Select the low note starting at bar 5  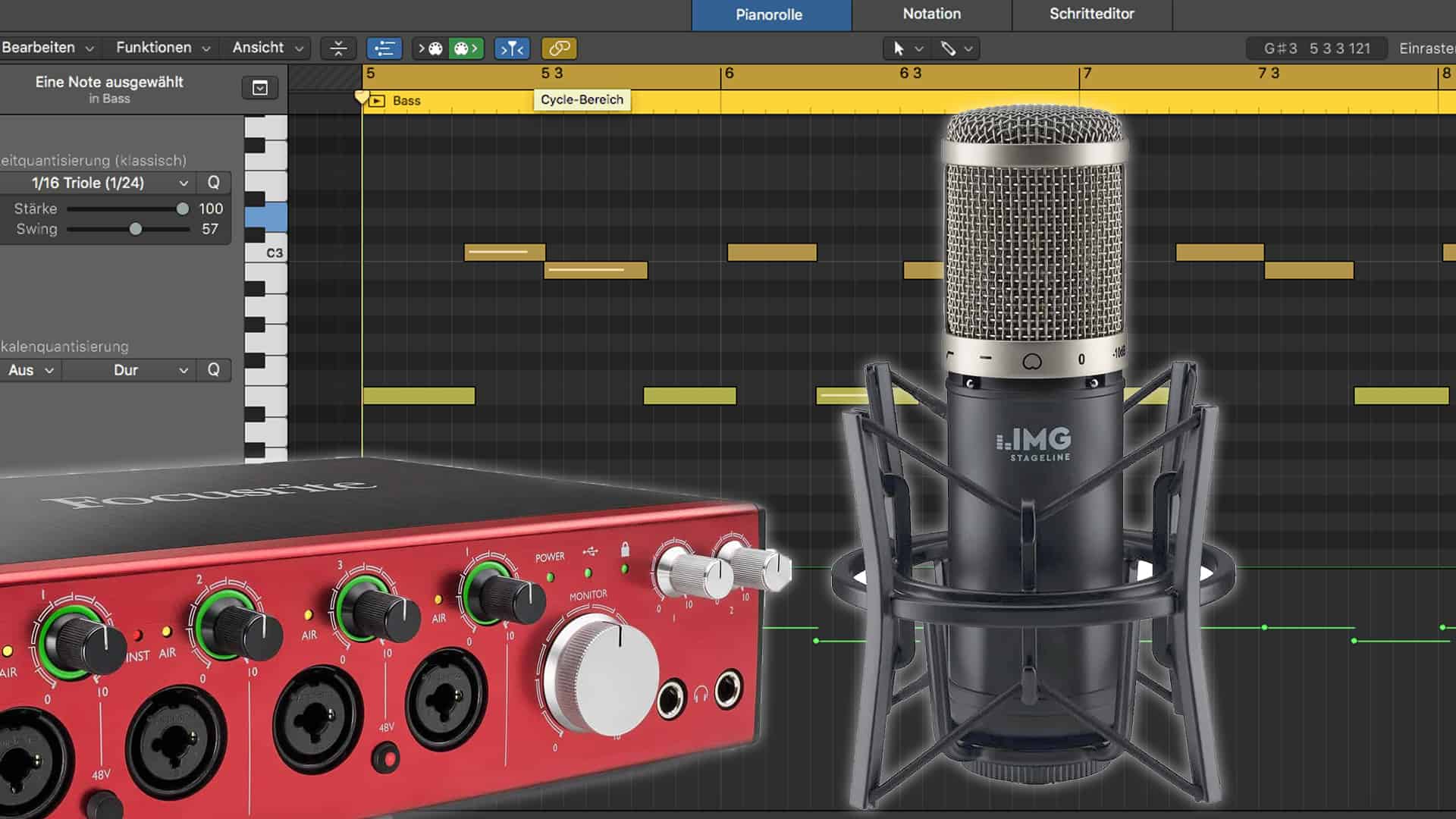tap(419, 395)
